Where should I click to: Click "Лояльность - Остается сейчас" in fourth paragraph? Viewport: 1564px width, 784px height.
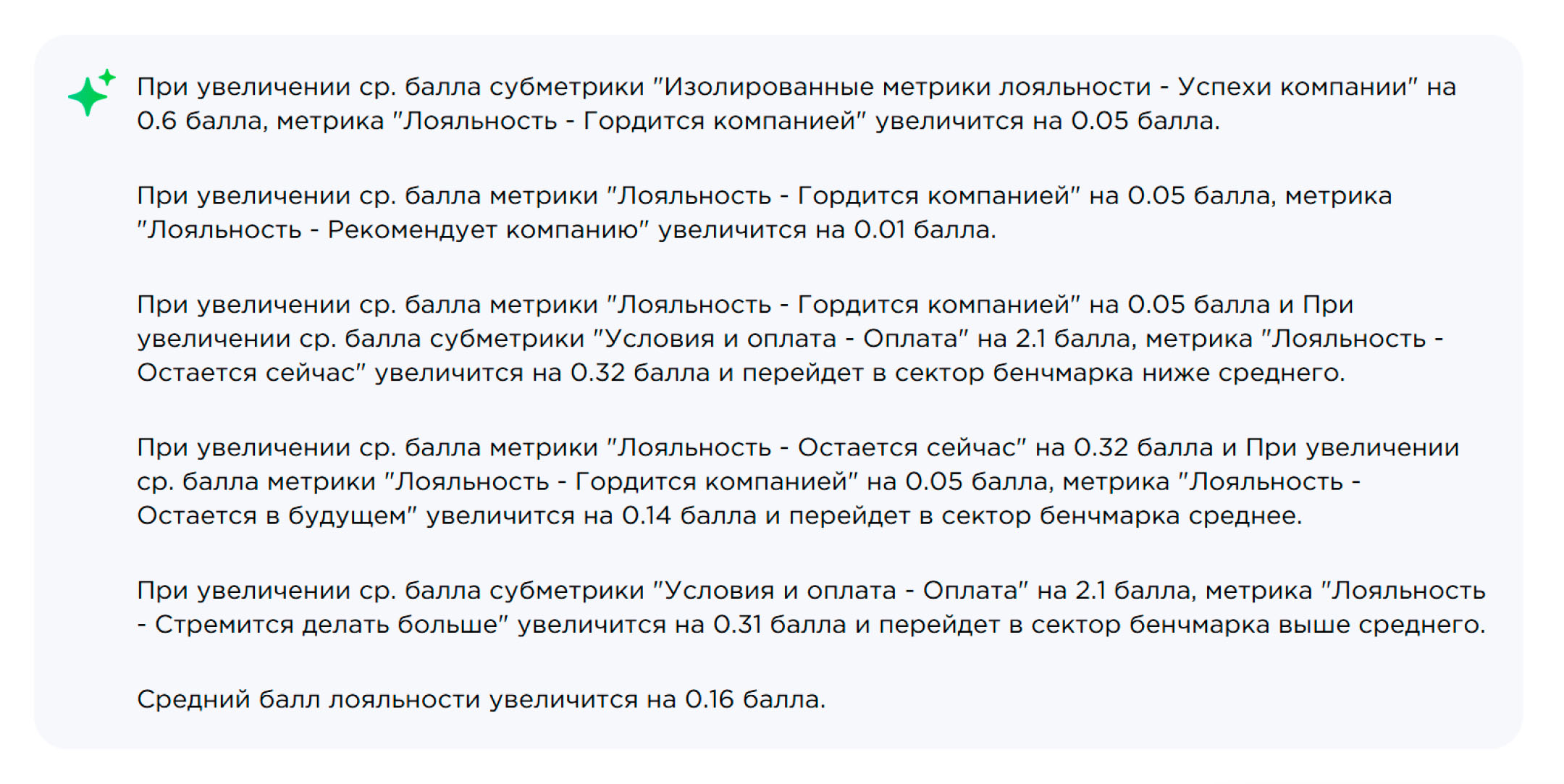[x=817, y=447]
